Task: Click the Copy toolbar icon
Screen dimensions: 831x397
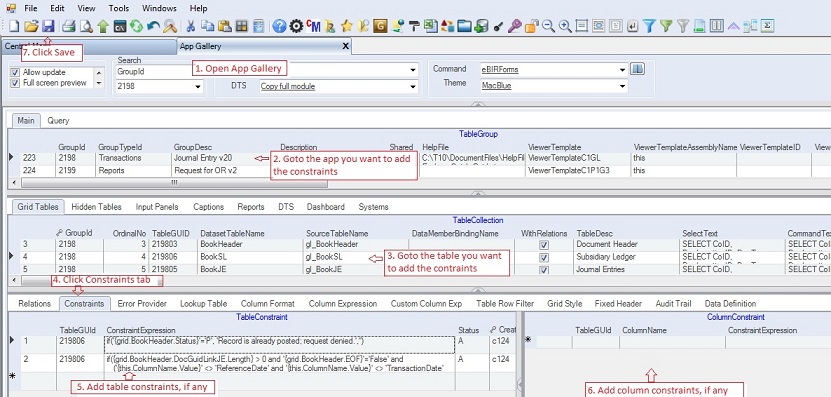Action: tap(208, 26)
